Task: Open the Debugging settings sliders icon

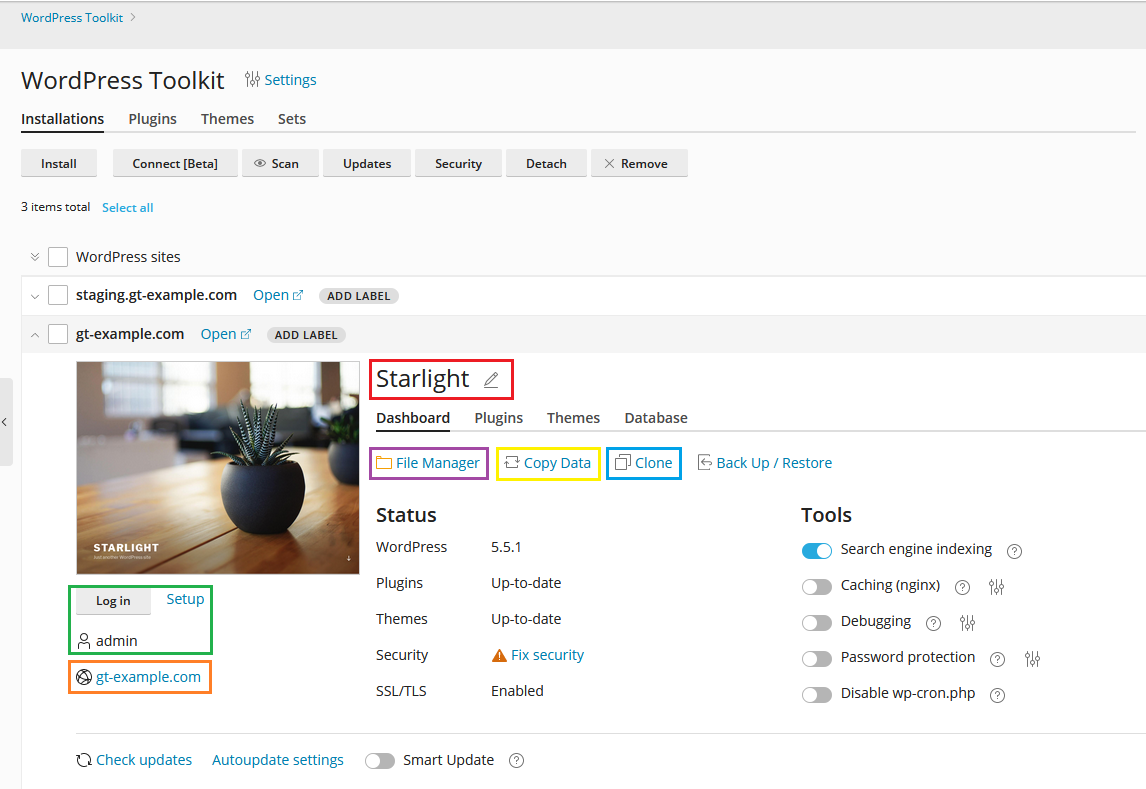Action: [x=967, y=622]
